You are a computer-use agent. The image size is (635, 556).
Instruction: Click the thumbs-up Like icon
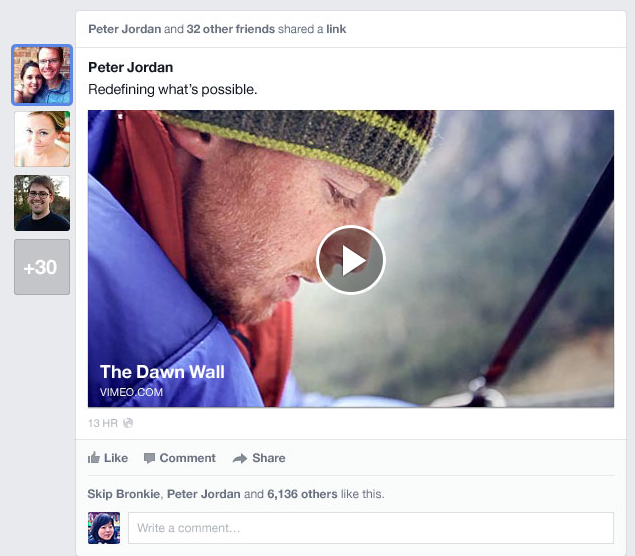coord(94,458)
